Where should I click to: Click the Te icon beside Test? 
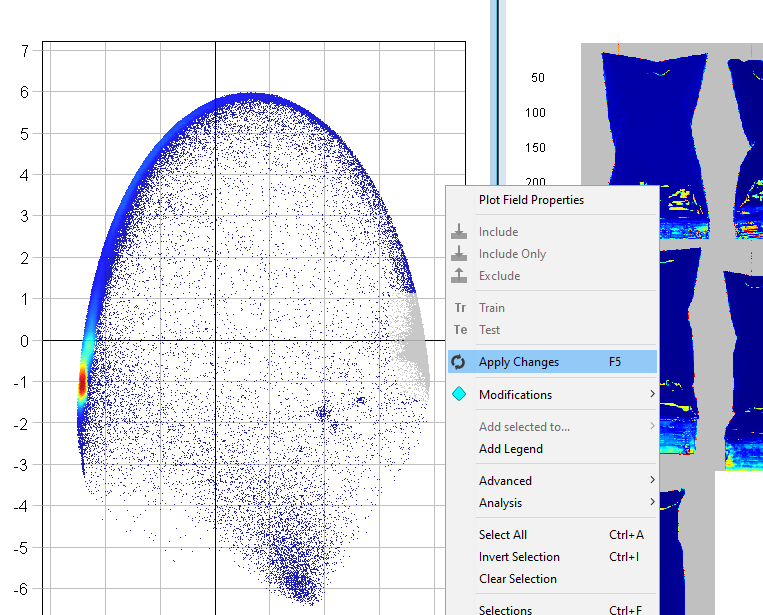pyautogui.click(x=460, y=330)
